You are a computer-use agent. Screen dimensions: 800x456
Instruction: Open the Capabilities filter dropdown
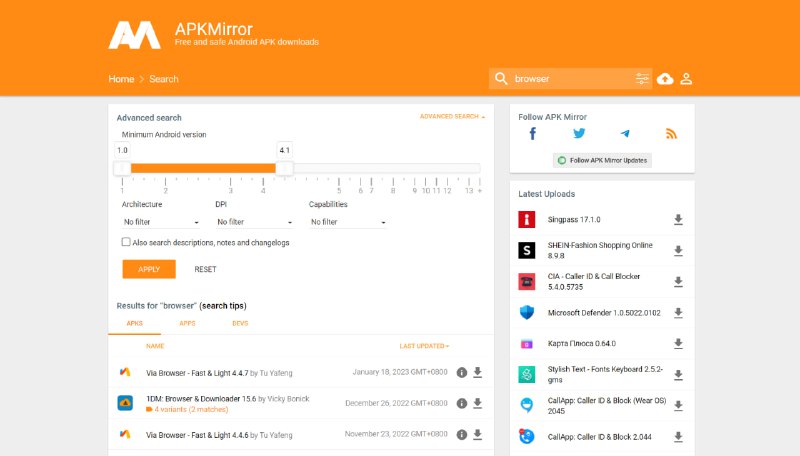click(x=347, y=222)
